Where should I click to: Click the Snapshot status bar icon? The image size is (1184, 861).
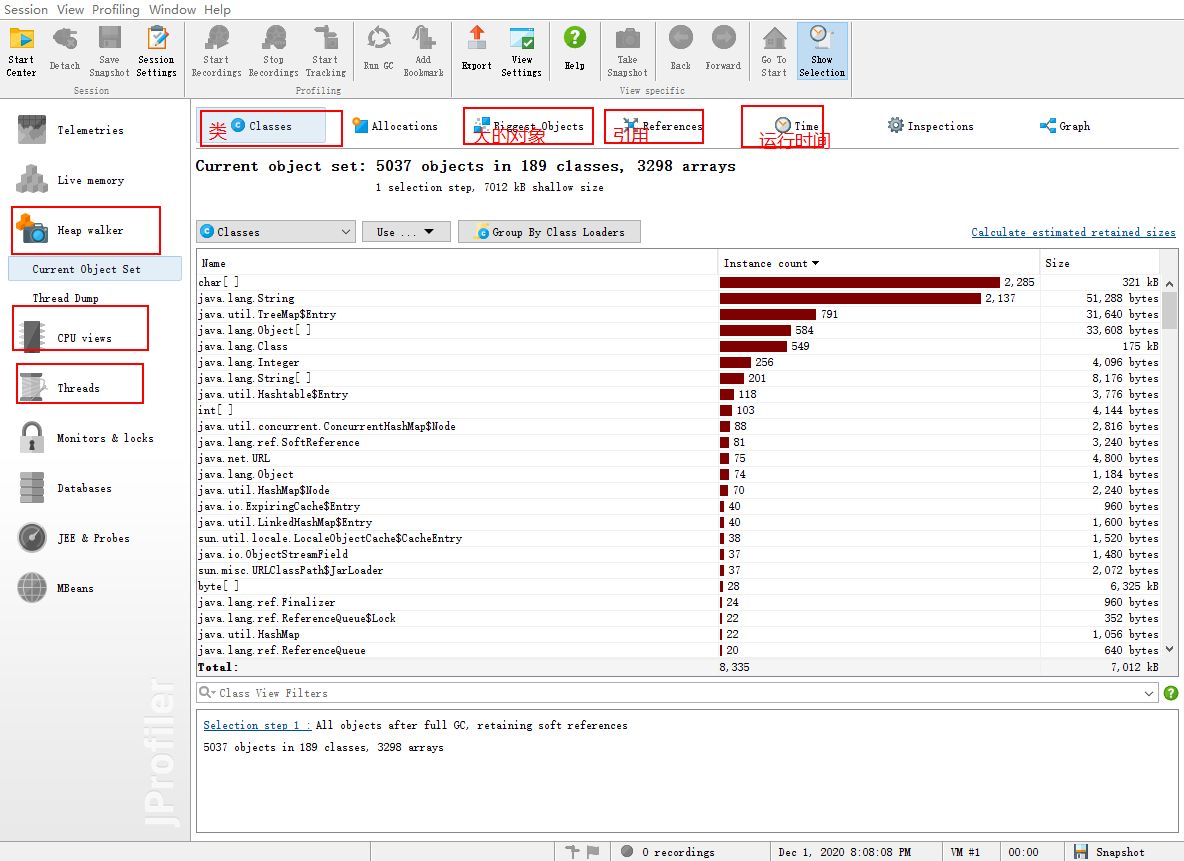point(1081,852)
